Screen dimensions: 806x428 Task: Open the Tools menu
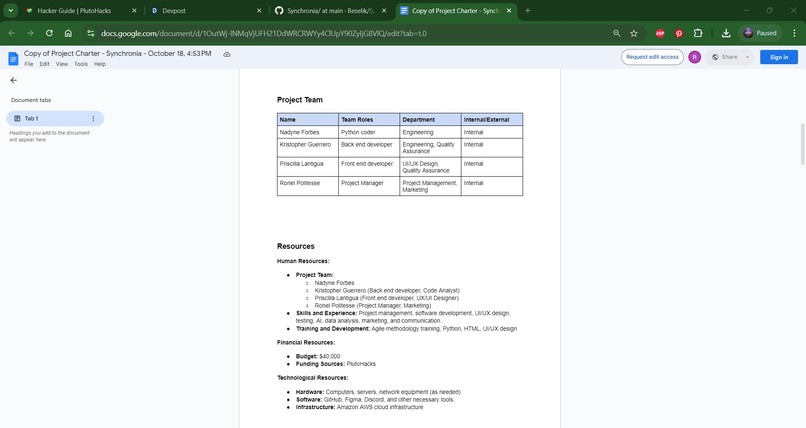[x=81, y=64]
